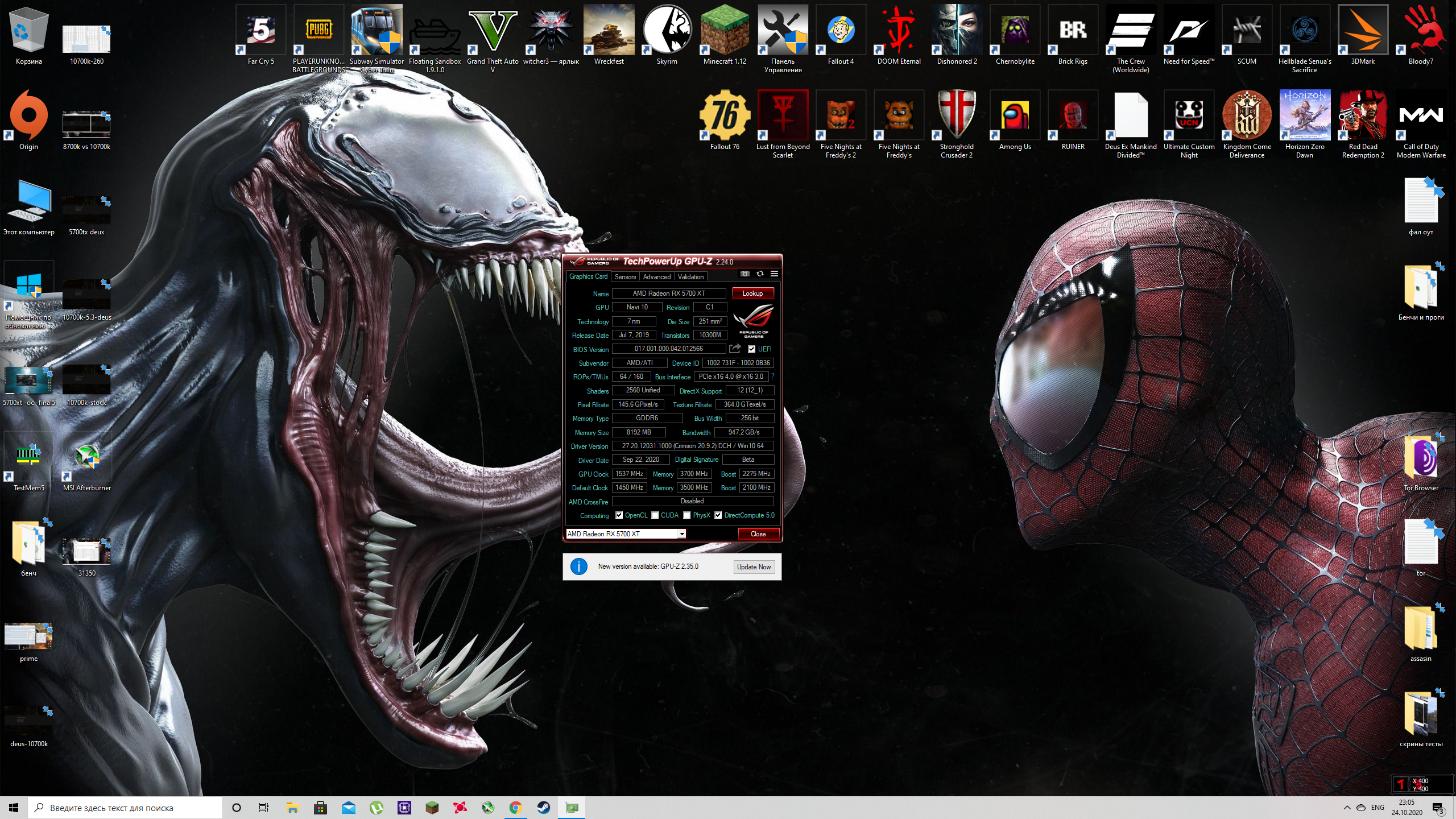Viewport: 1456px width, 819px height.
Task: Open the TestMem5 desktop icon
Action: (28, 457)
